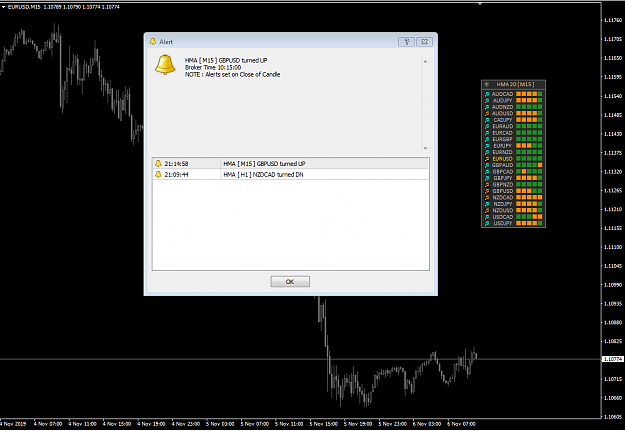The width and height of the screenshot is (625, 431).
Task: Toggle the GBPAUD alert note icon
Action: (x=487, y=165)
